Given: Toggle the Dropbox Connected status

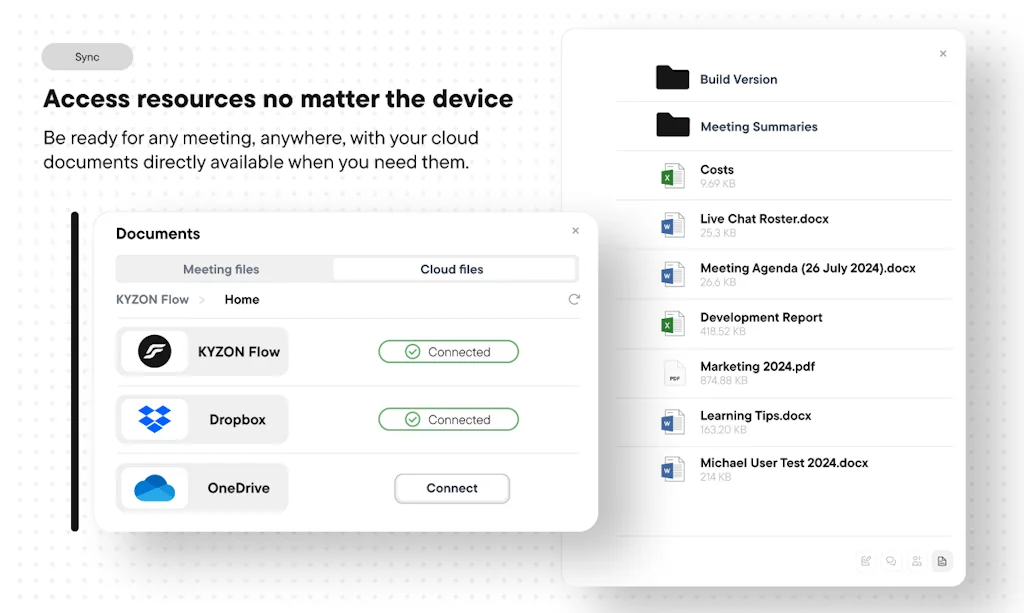Looking at the screenshot, I should 448,419.
